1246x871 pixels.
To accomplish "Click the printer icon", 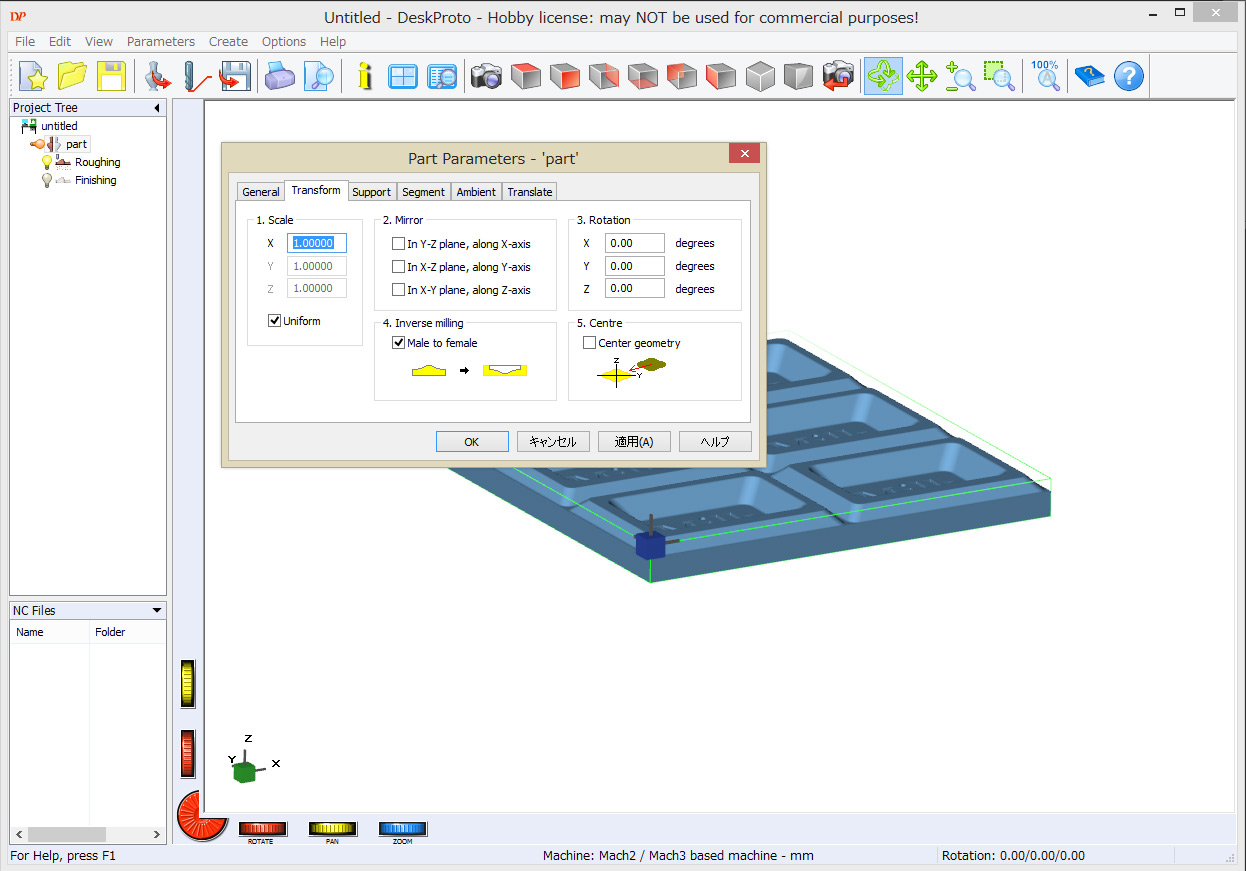I will coord(280,76).
